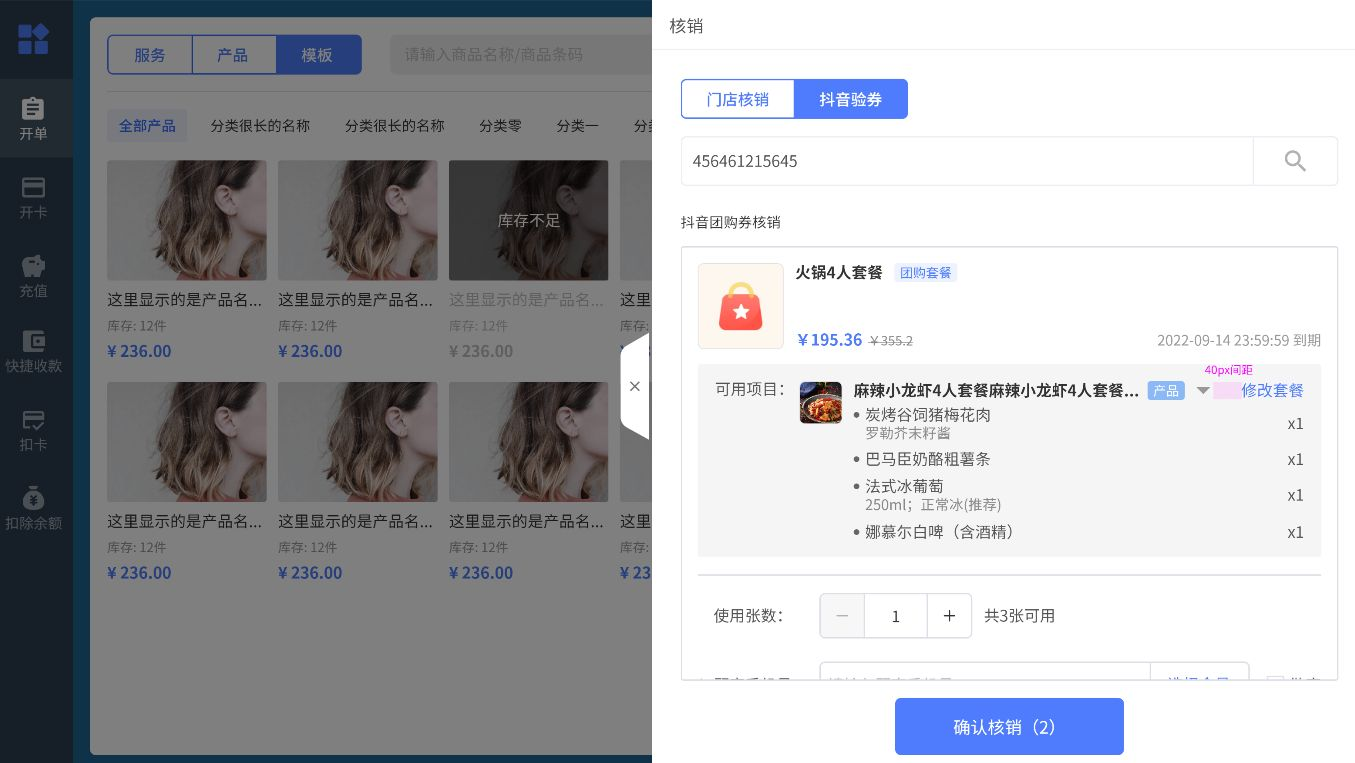Click the struck-through ¥355.2 original price
The height and width of the screenshot is (763, 1355).
(x=891, y=341)
